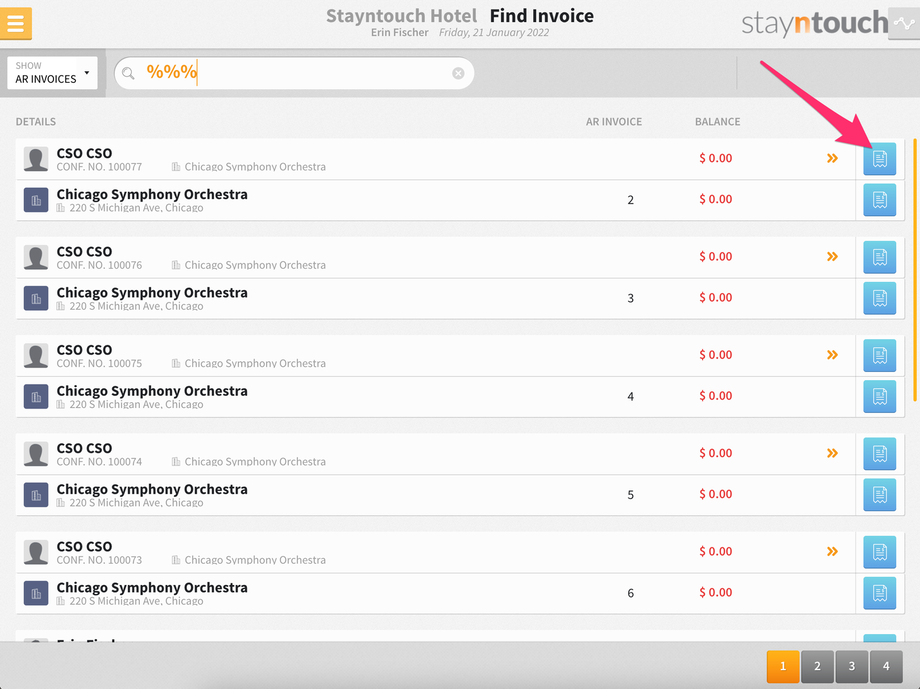Screen dimensions: 920x689
Task: Click company building icon for AR invoice 4
Action: [36, 397]
